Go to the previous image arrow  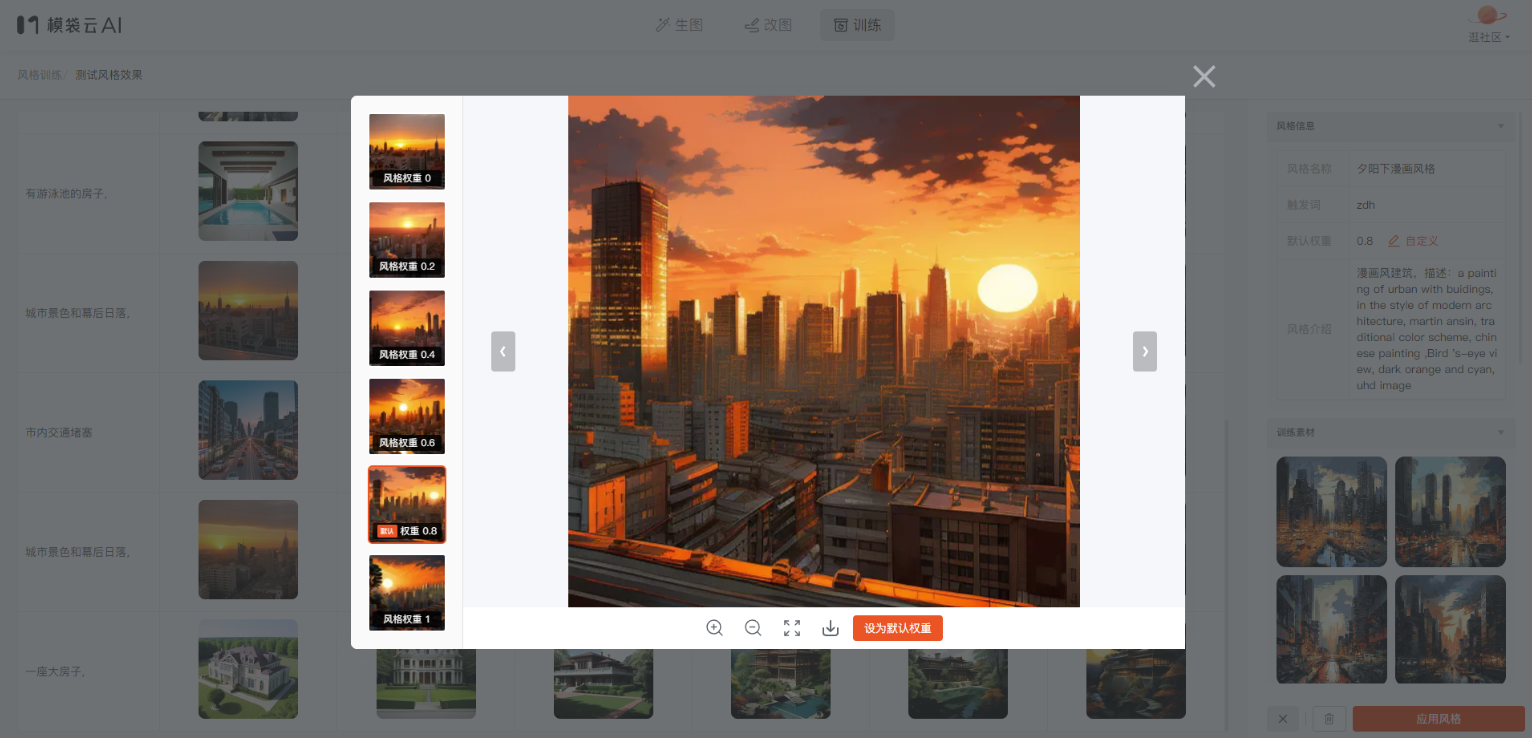click(503, 351)
